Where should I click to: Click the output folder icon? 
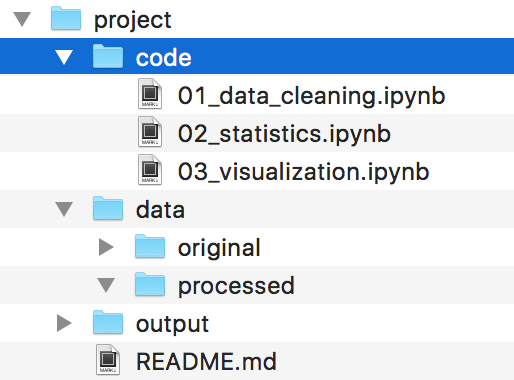click(108, 322)
